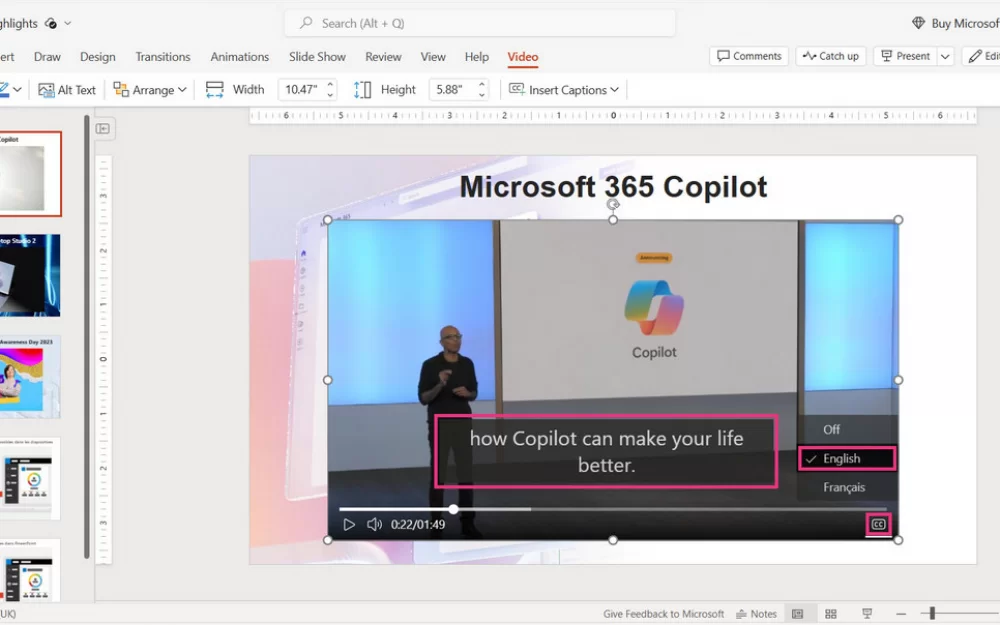This screenshot has width=1000, height=625.
Task: Zoom out with minus button
Action: pos(901,614)
